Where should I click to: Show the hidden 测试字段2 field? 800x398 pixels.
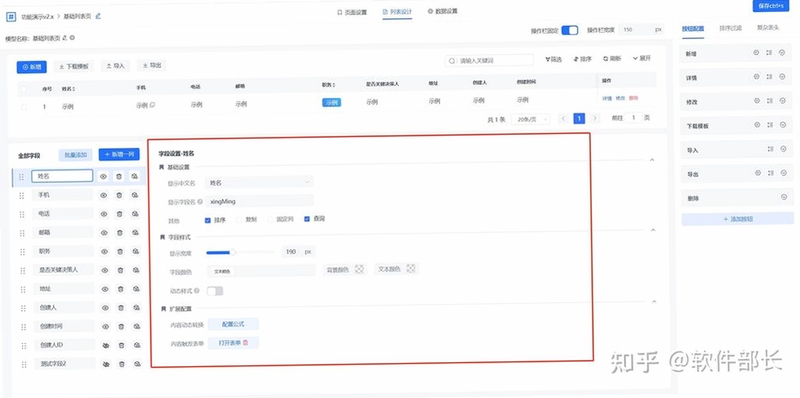106,364
